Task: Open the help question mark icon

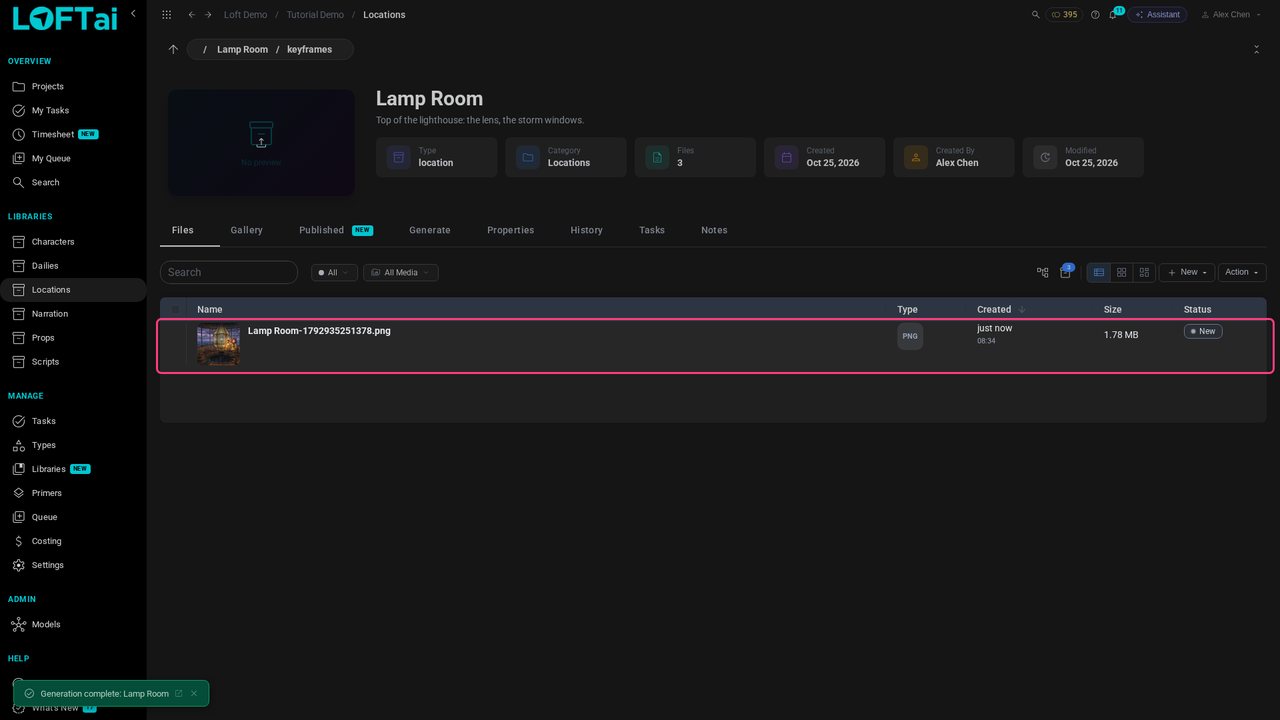Action: [x=1095, y=15]
